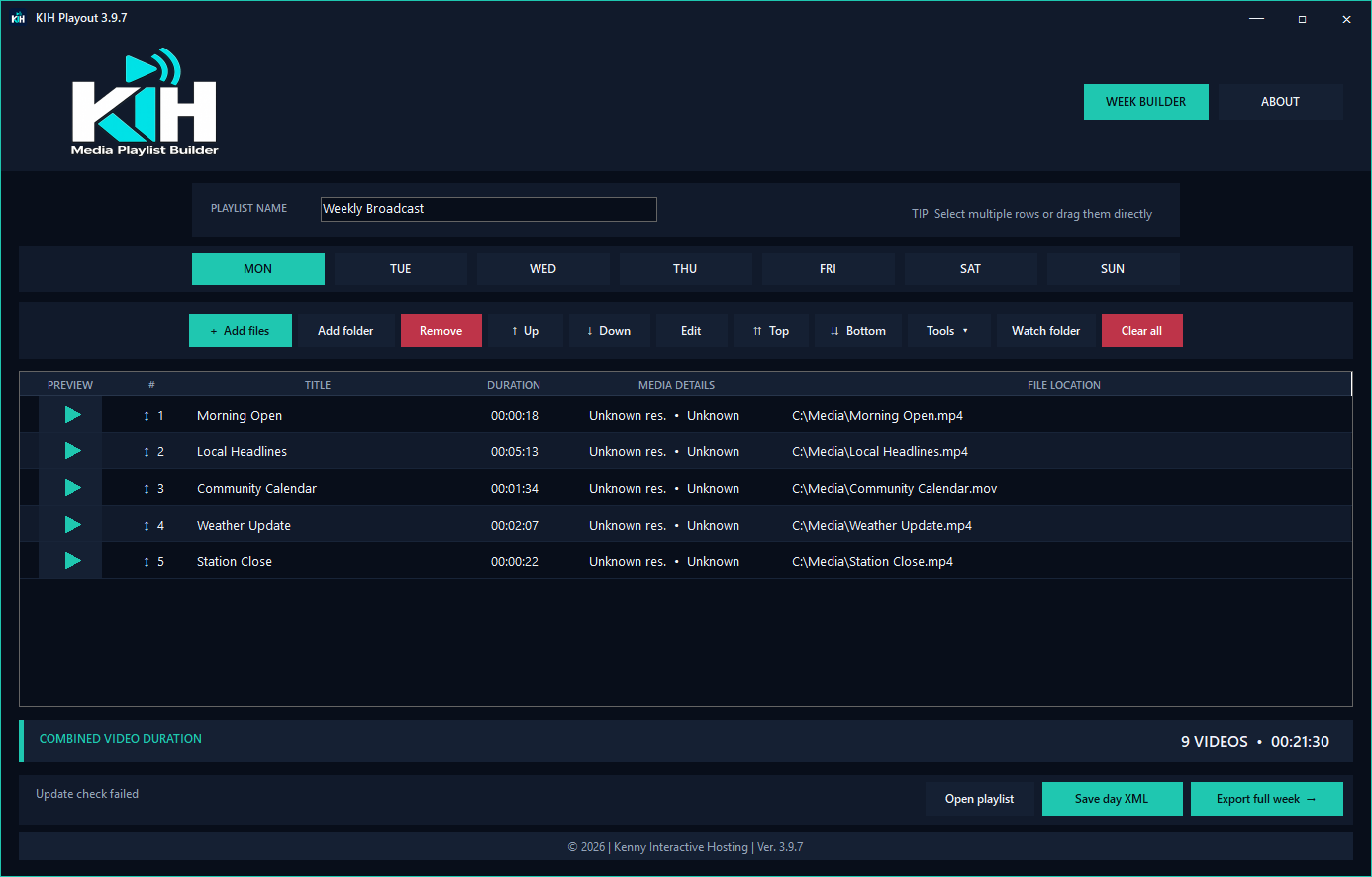Click file path C:\Media\Community Calendar.mov

coord(895,489)
